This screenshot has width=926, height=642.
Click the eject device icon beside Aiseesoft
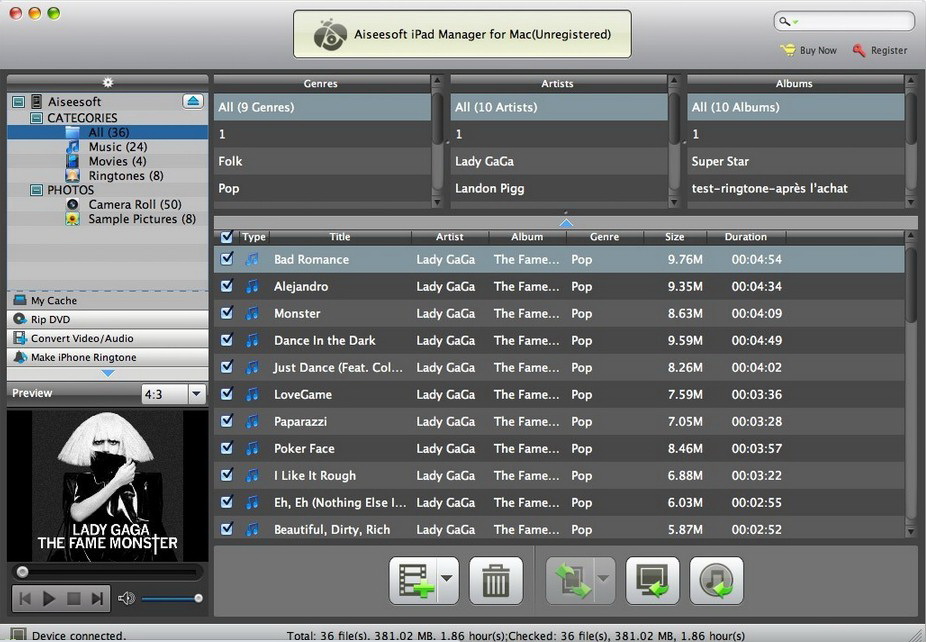point(194,101)
